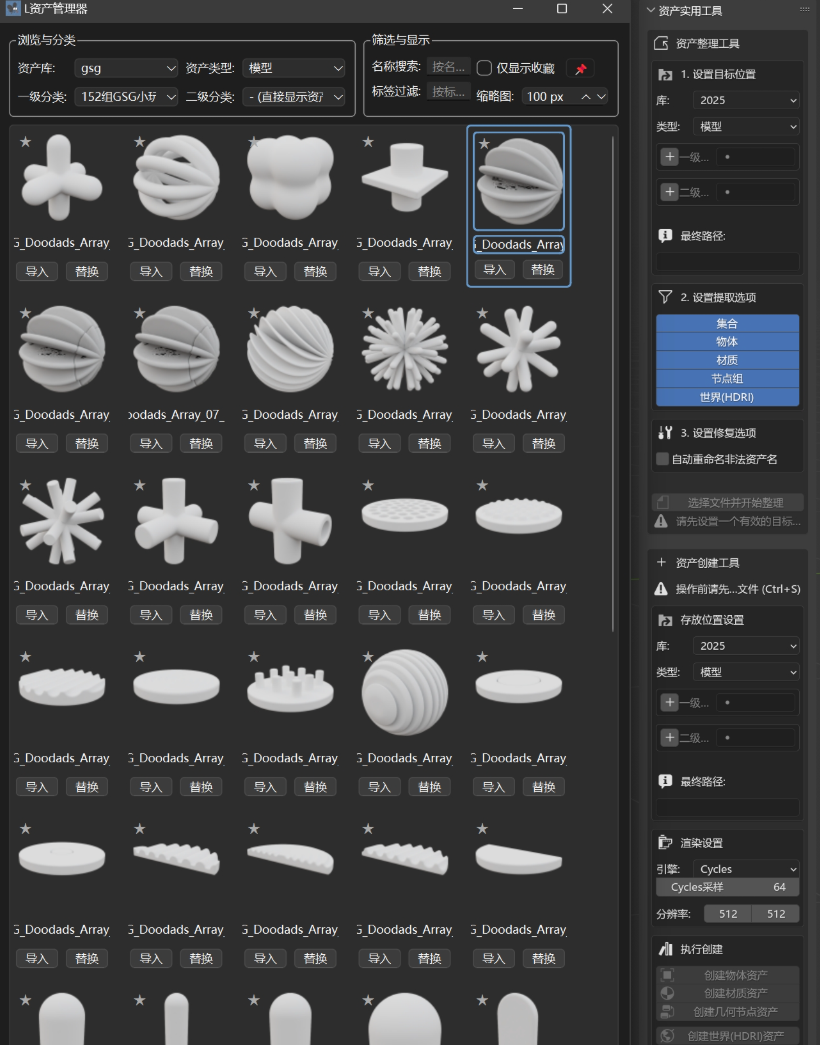
Task: Toggle the 集合 extraction option
Action: point(727,323)
